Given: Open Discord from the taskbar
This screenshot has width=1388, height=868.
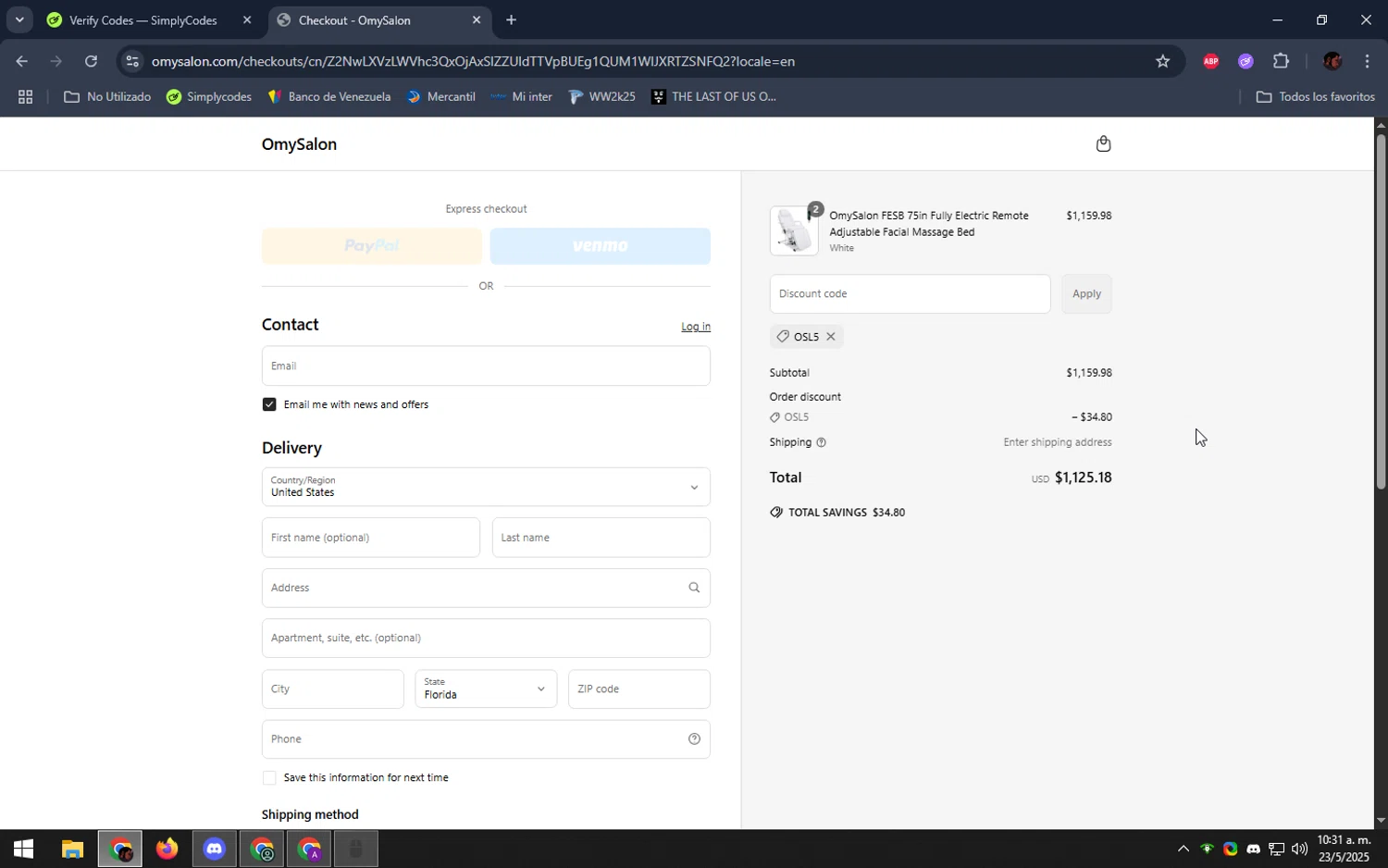Looking at the screenshot, I should point(215,849).
